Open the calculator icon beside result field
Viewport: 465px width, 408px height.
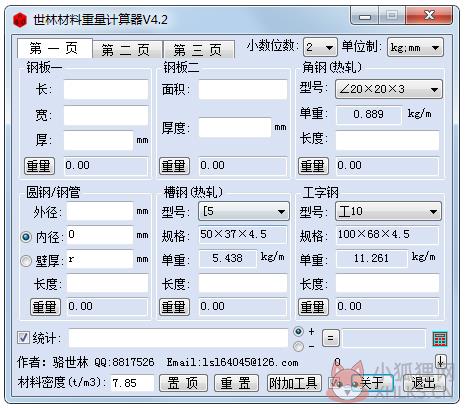440,339
